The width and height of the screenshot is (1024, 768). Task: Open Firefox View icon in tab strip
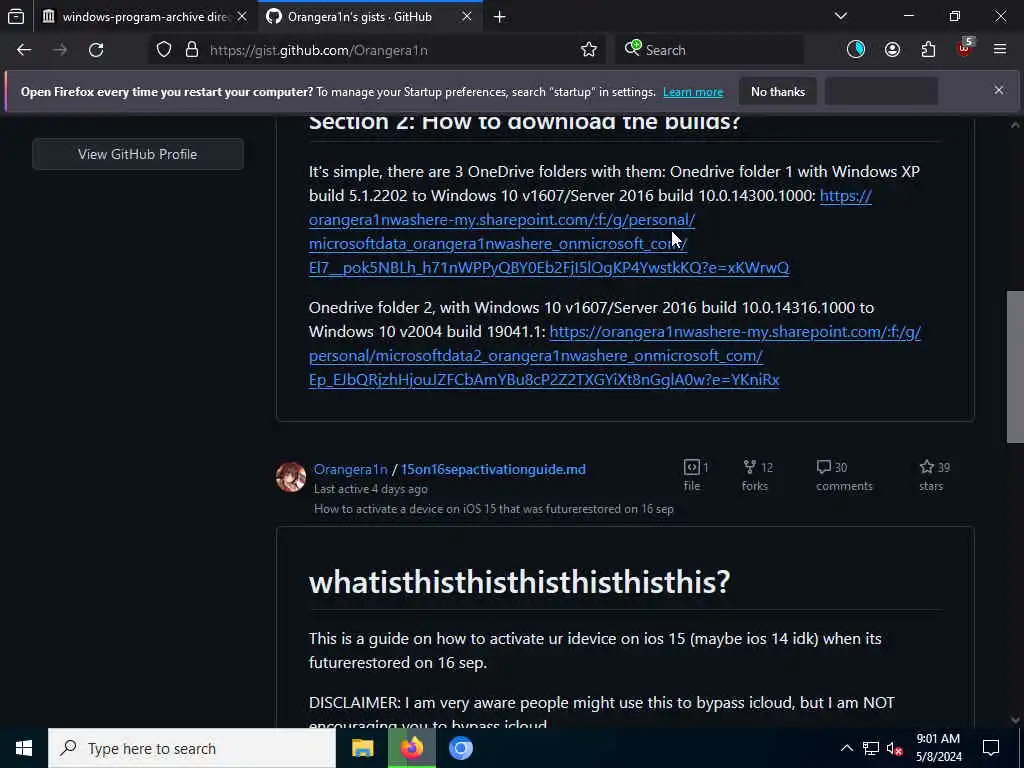point(16,16)
